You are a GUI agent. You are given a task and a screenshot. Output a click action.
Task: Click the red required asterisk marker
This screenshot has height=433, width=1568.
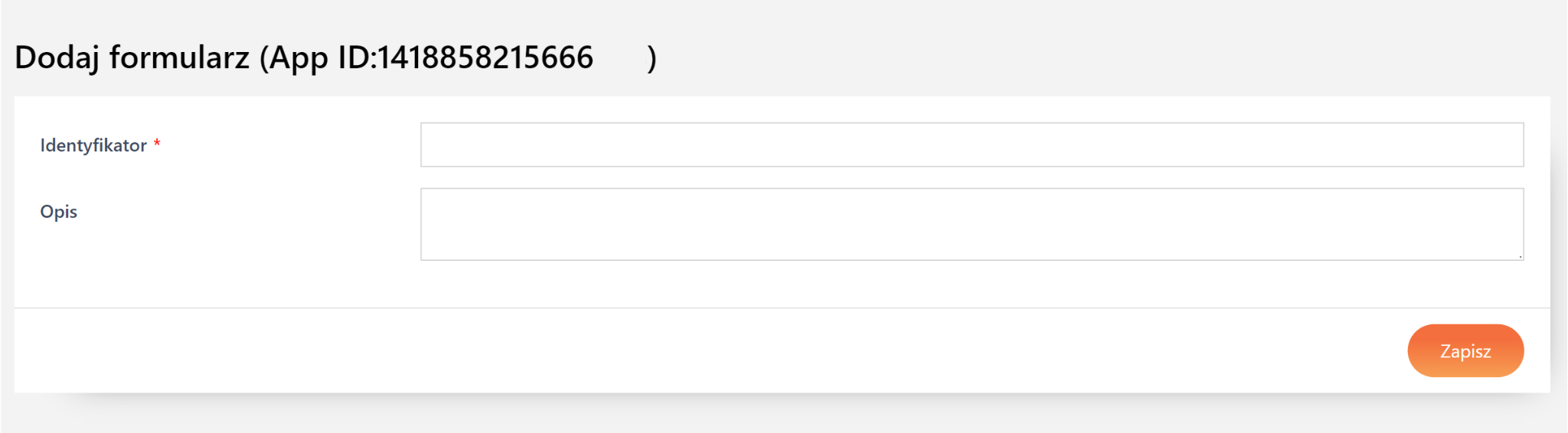point(157,143)
